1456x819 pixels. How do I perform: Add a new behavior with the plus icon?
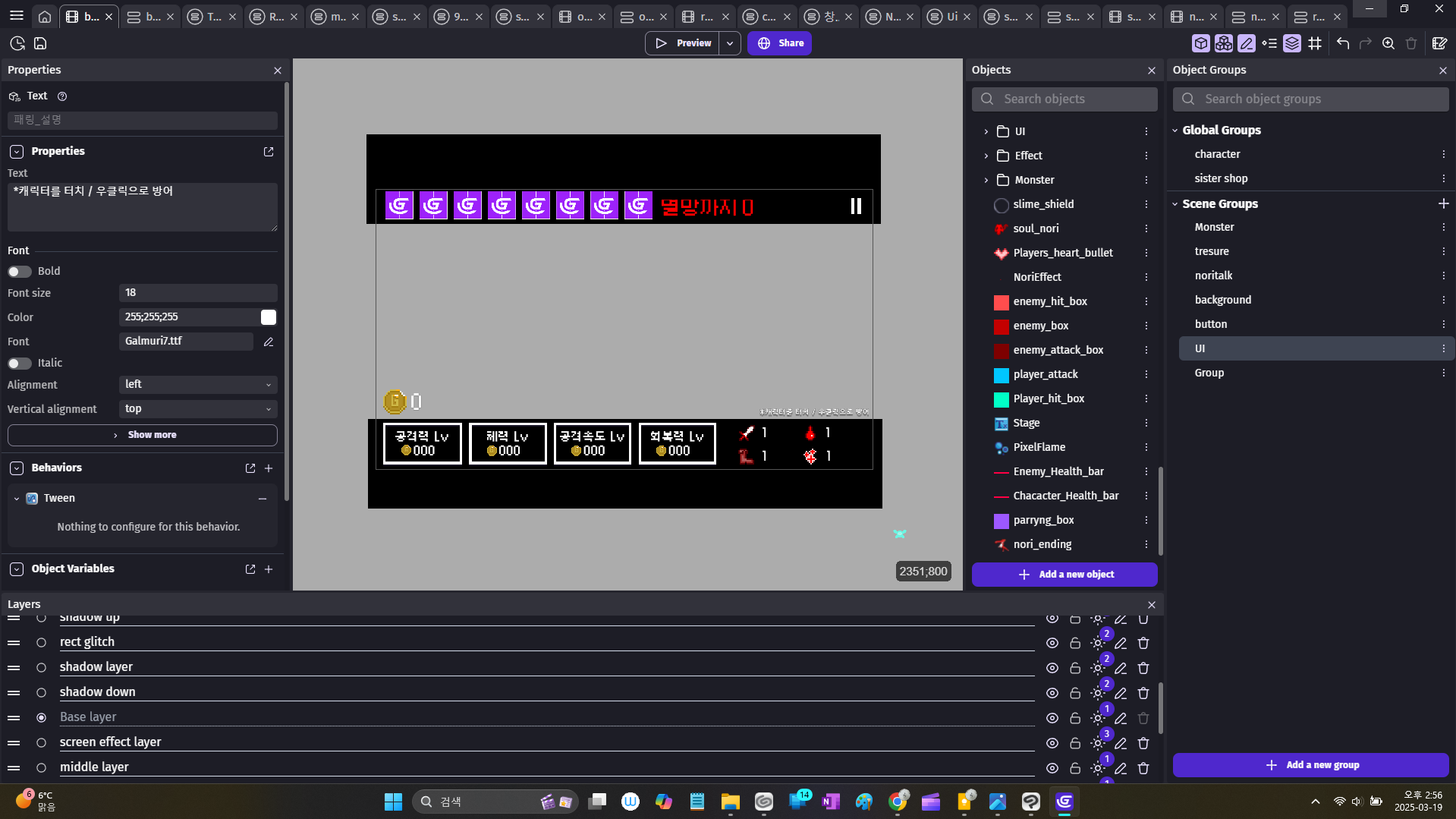pos(269,468)
